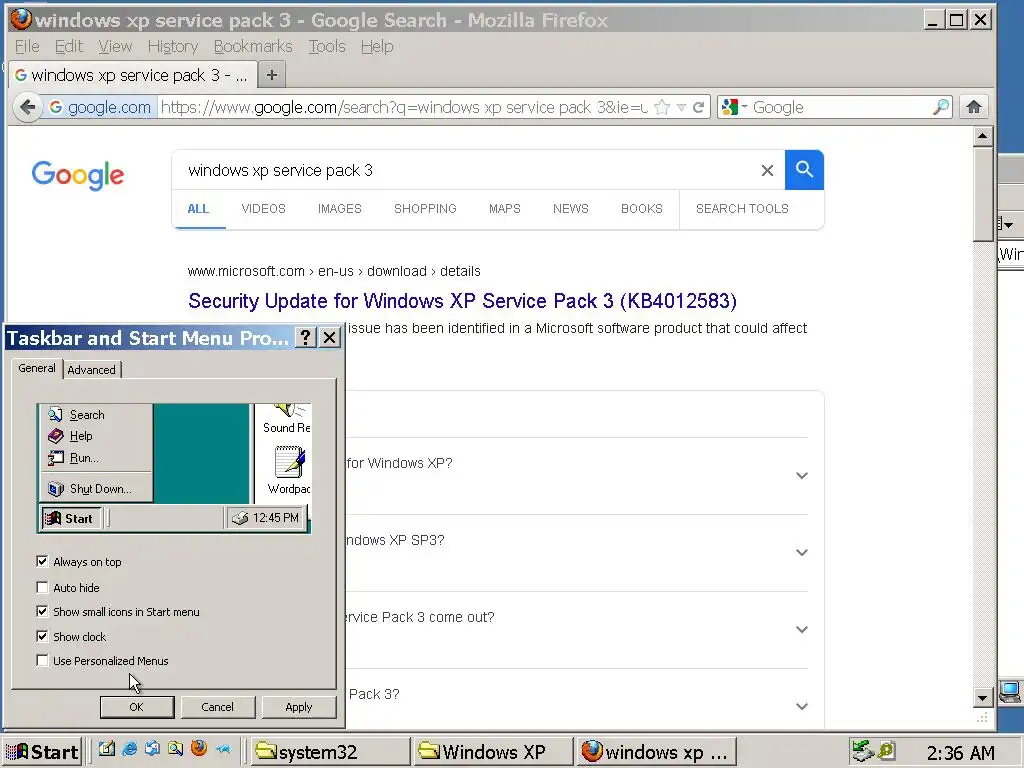
Task: Switch to IMAGES results
Action: (340, 209)
